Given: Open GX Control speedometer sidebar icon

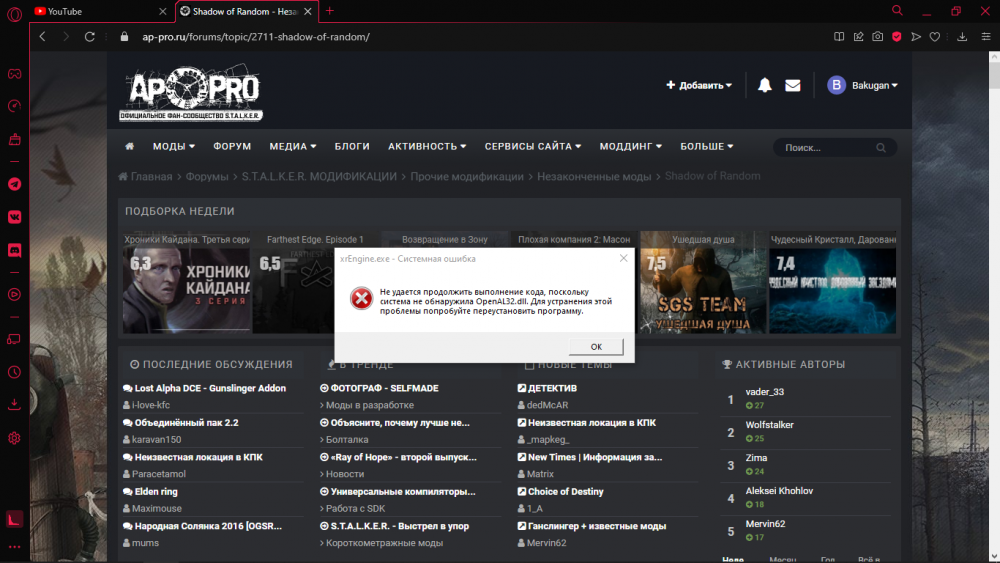Looking at the screenshot, I should click(14, 106).
